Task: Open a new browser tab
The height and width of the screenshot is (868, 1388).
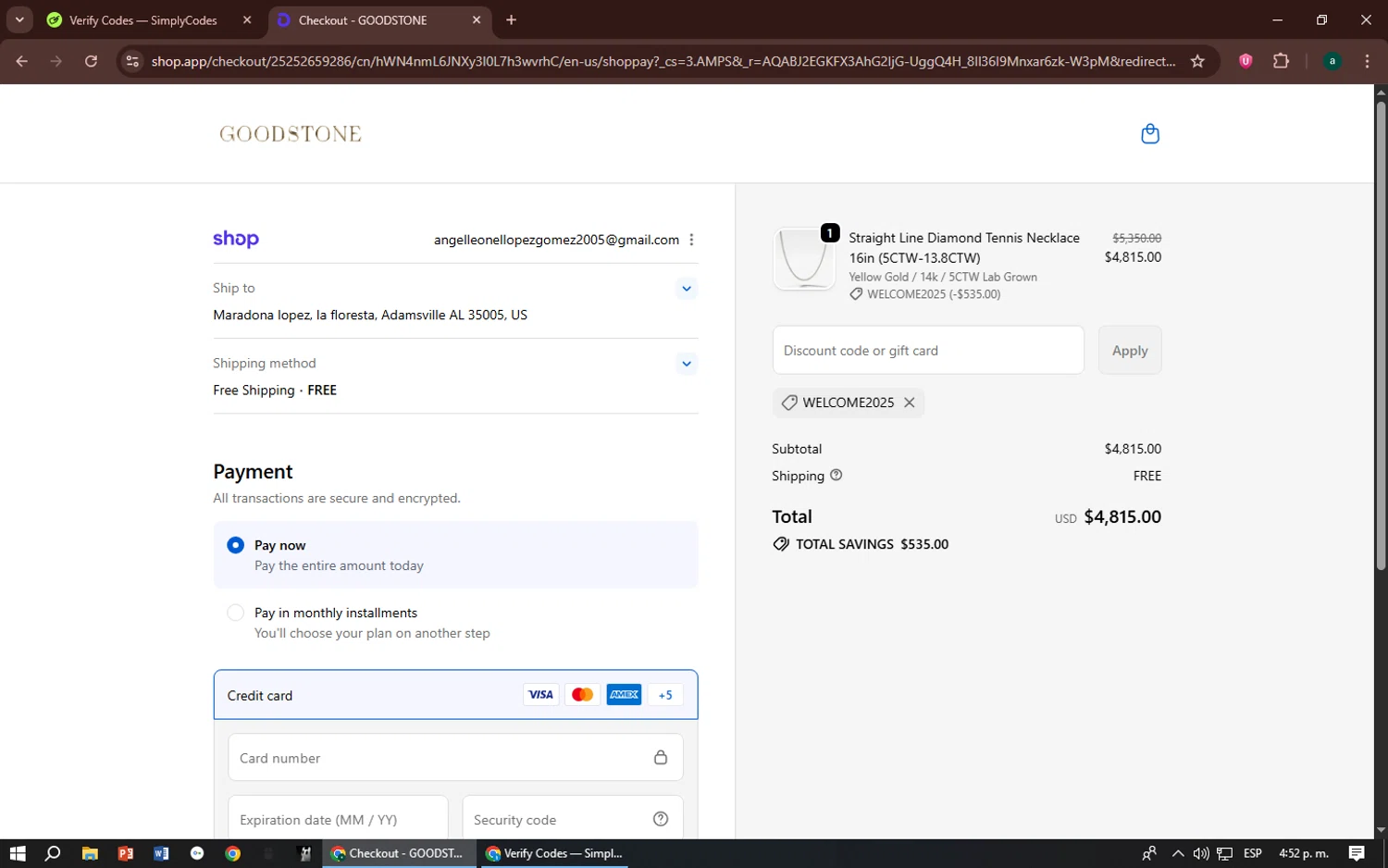Action: pos(511,19)
